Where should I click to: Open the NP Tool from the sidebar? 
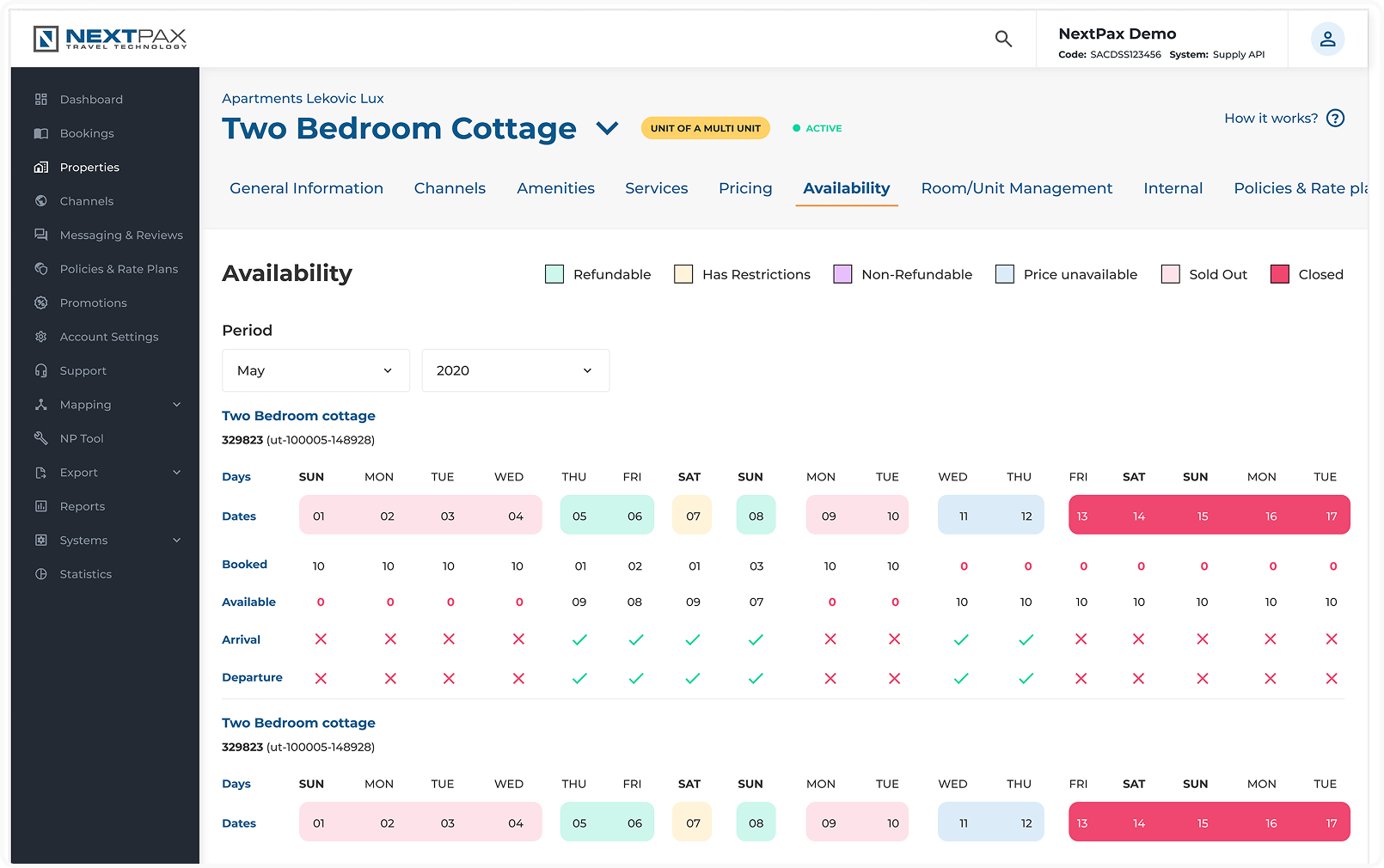(x=40, y=437)
